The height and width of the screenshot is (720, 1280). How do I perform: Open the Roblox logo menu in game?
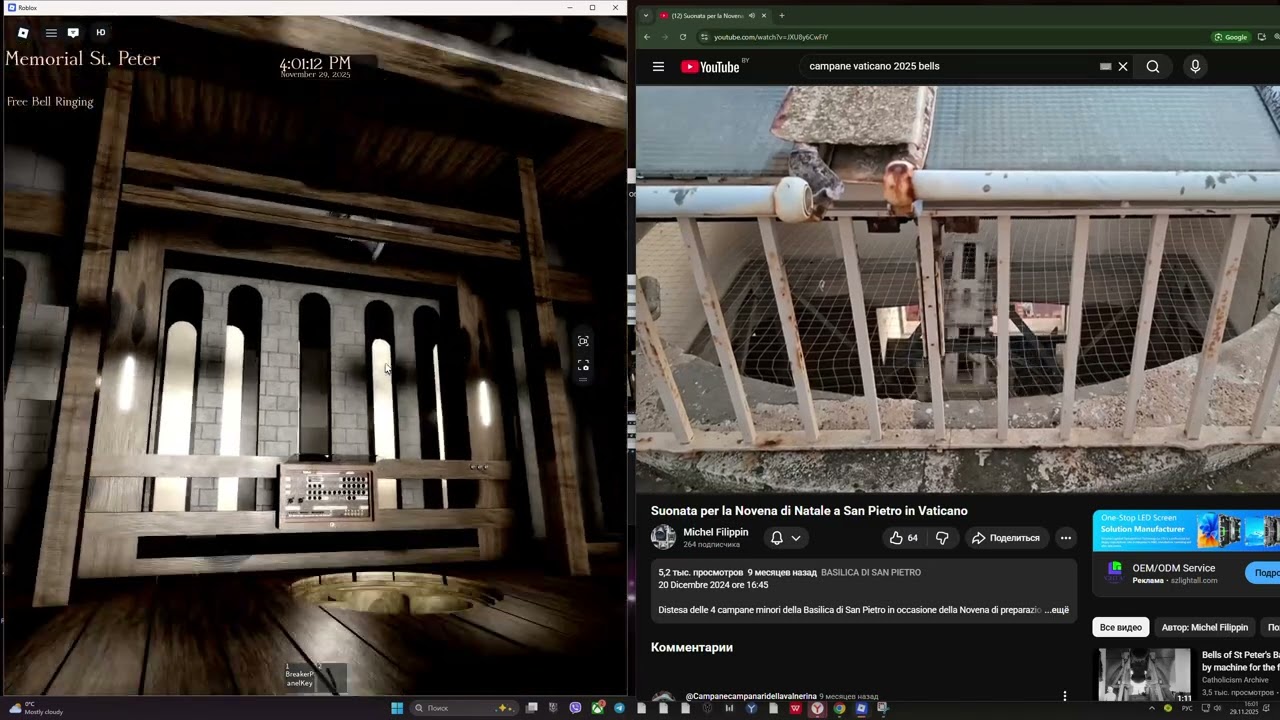tap(23, 33)
